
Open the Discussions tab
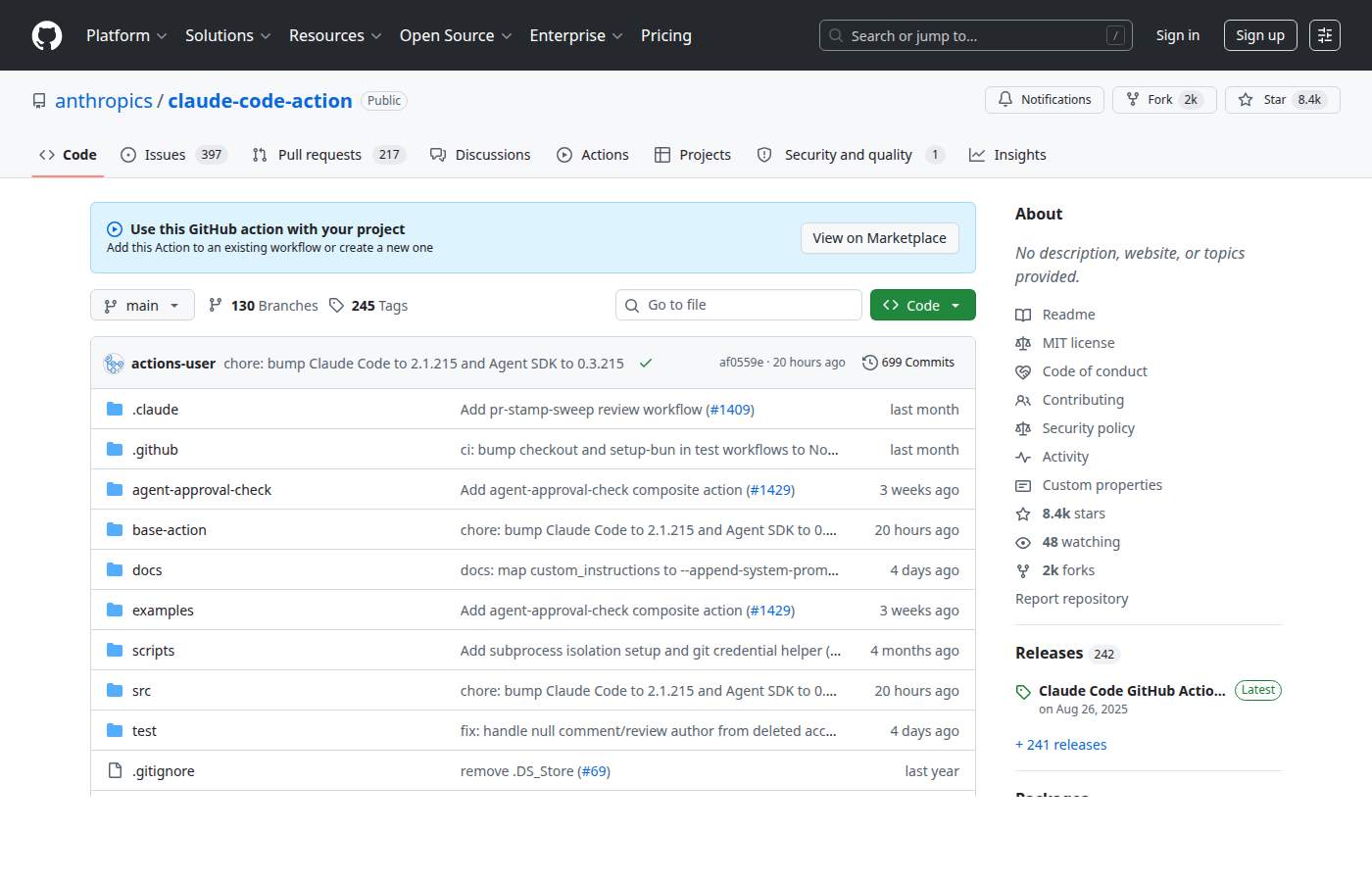480,155
